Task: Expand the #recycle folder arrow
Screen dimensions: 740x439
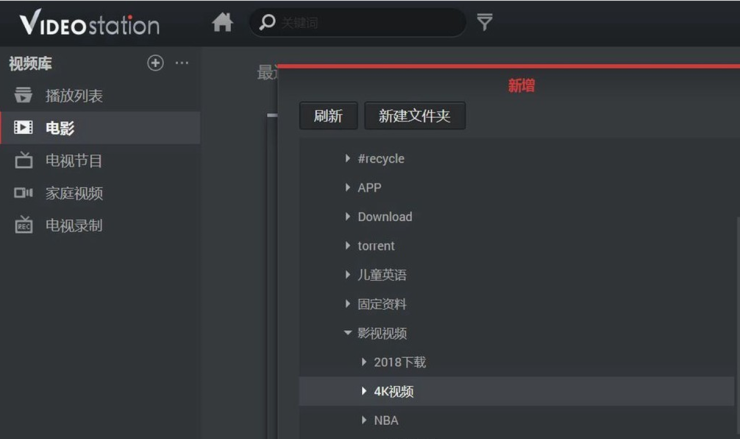Action: 347,159
